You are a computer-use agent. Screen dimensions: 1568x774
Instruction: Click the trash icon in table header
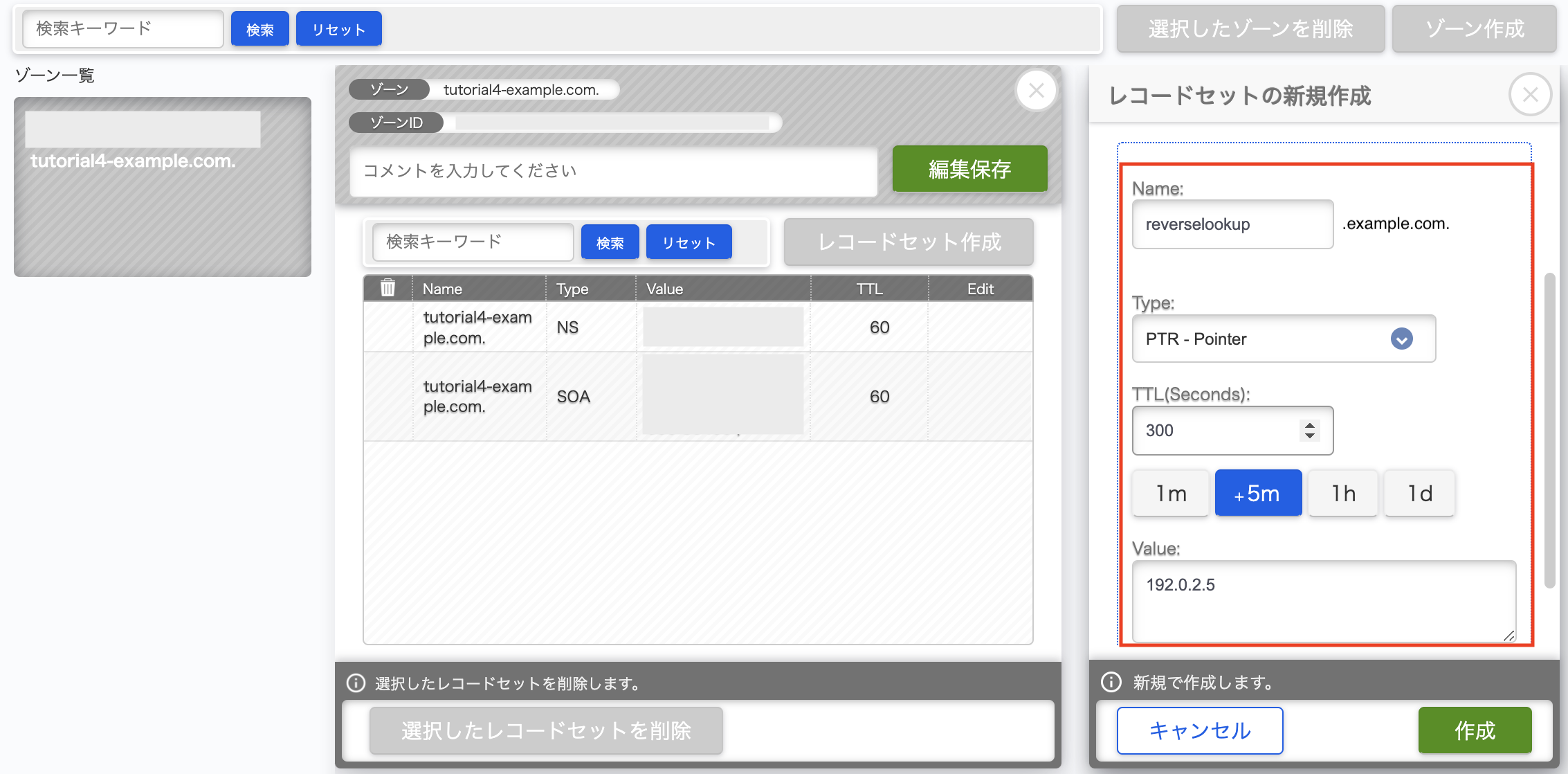[x=388, y=288]
